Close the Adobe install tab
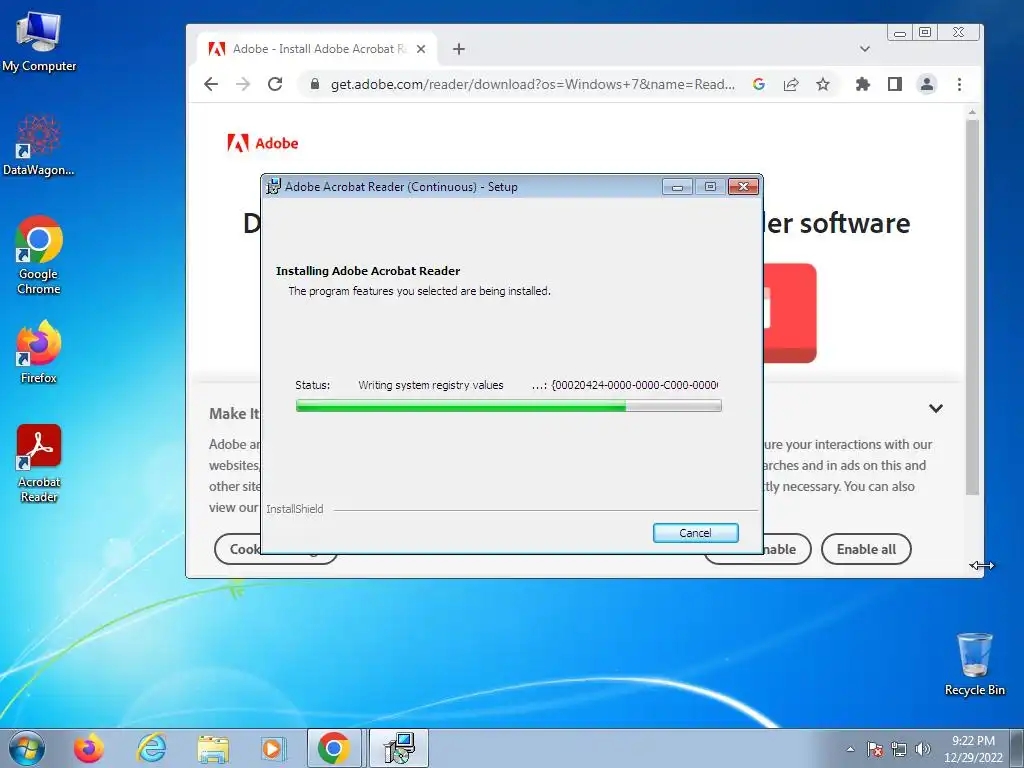 [421, 49]
